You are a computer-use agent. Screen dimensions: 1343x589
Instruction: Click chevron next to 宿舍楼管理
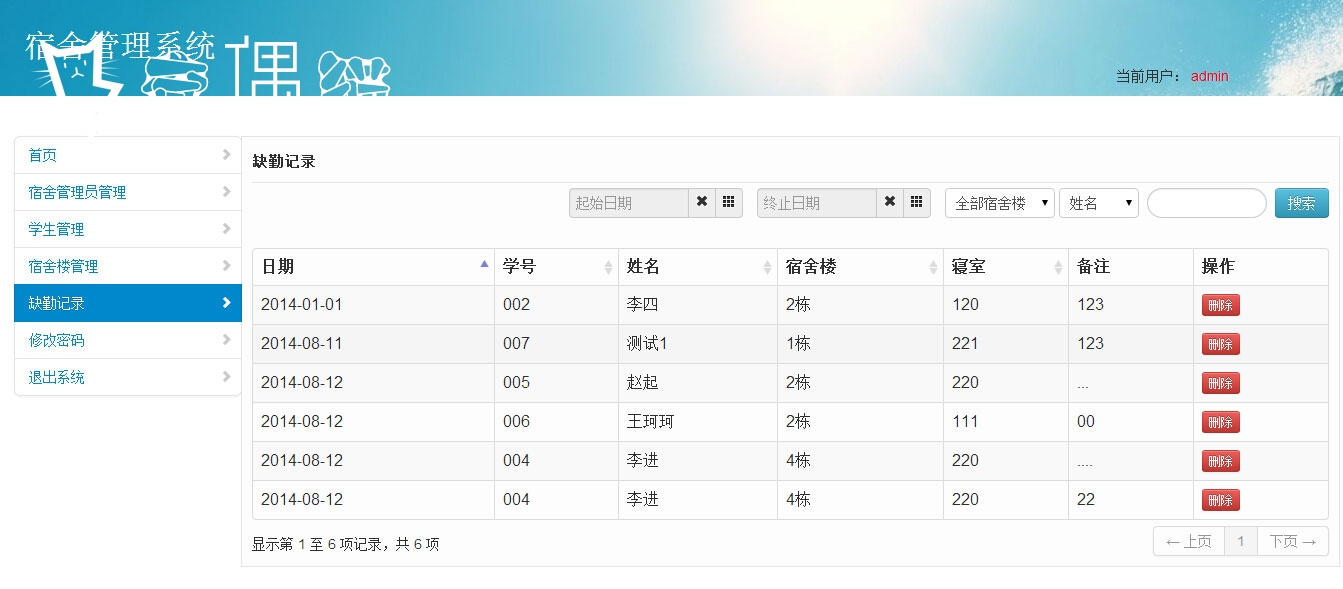coord(226,266)
